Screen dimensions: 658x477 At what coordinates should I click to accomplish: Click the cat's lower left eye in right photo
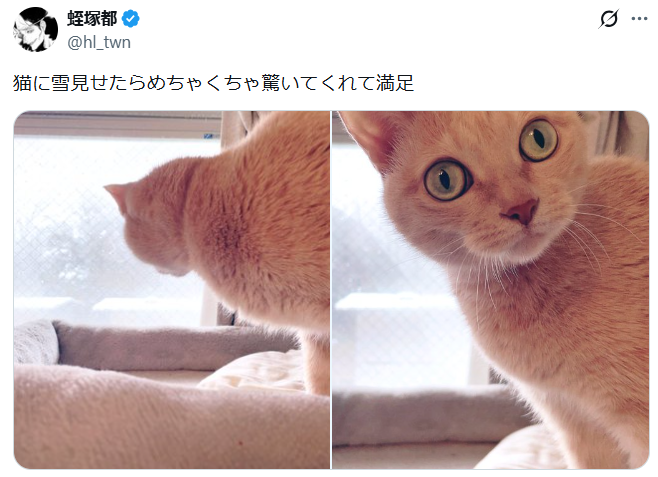[447, 180]
